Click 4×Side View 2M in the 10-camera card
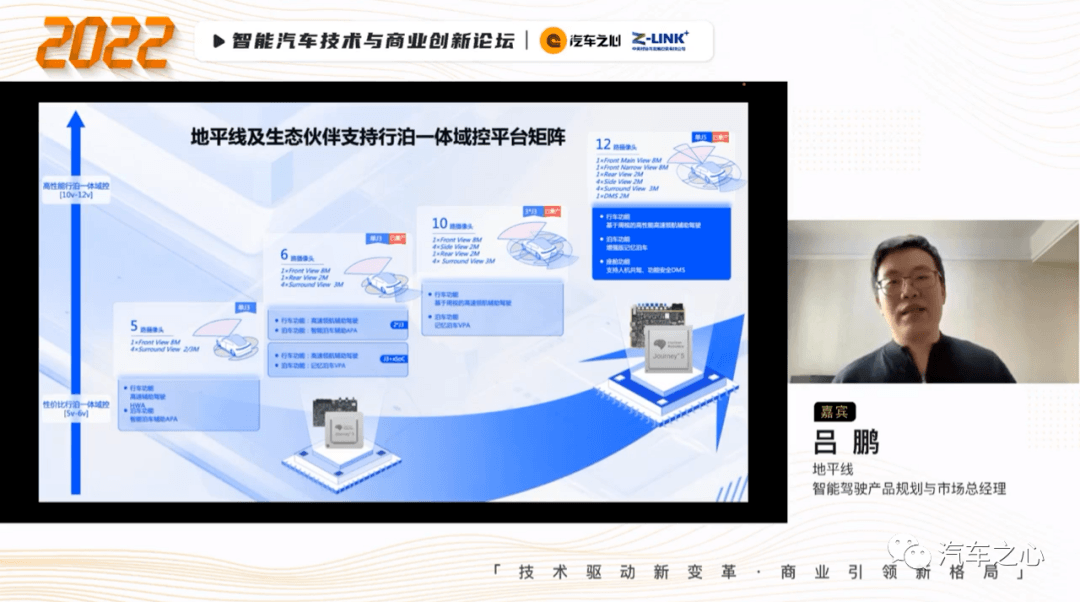 (x=456, y=247)
